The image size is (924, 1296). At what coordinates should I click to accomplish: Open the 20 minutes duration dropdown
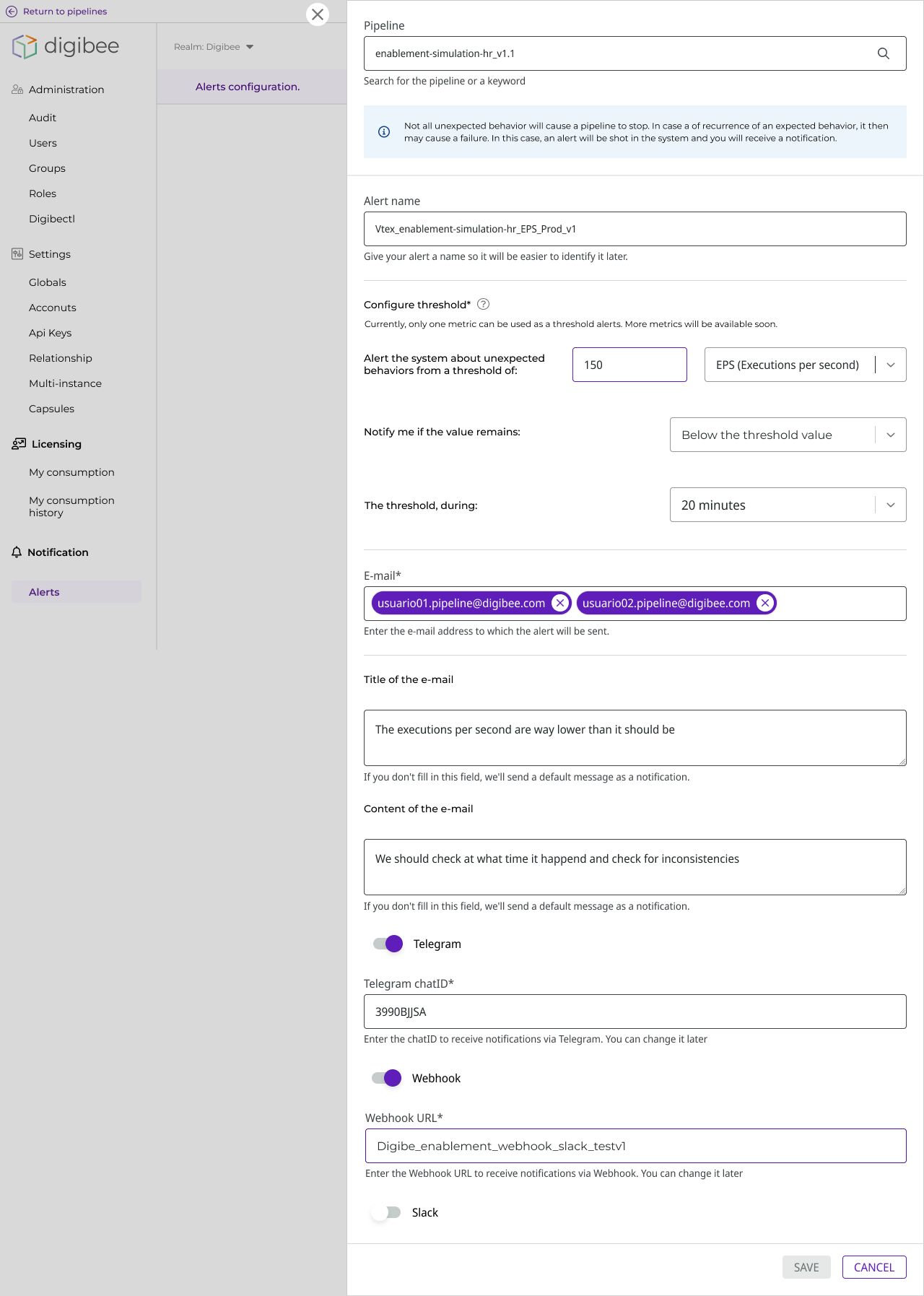point(788,505)
